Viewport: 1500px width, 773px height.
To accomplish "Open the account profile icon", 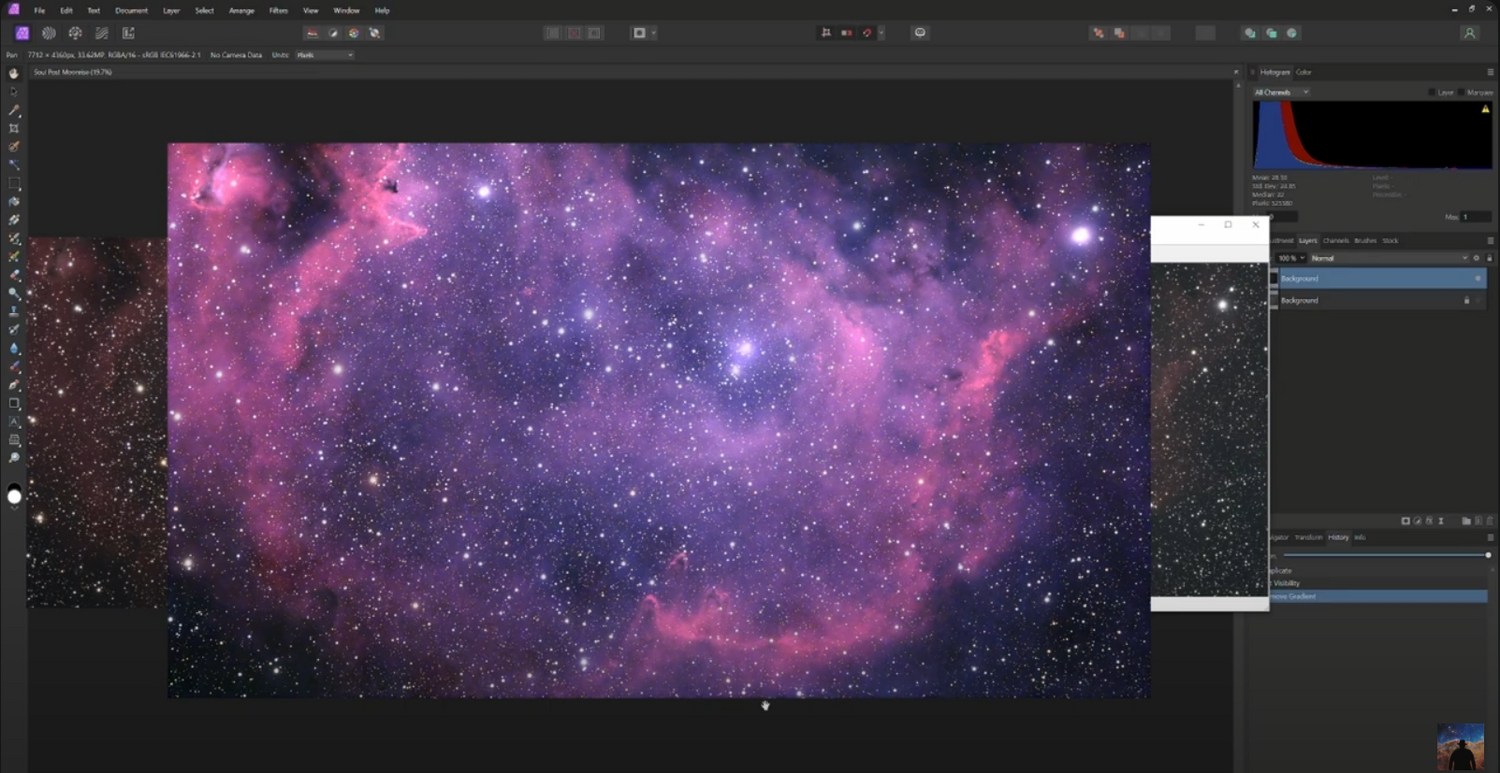I will click(1469, 33).
